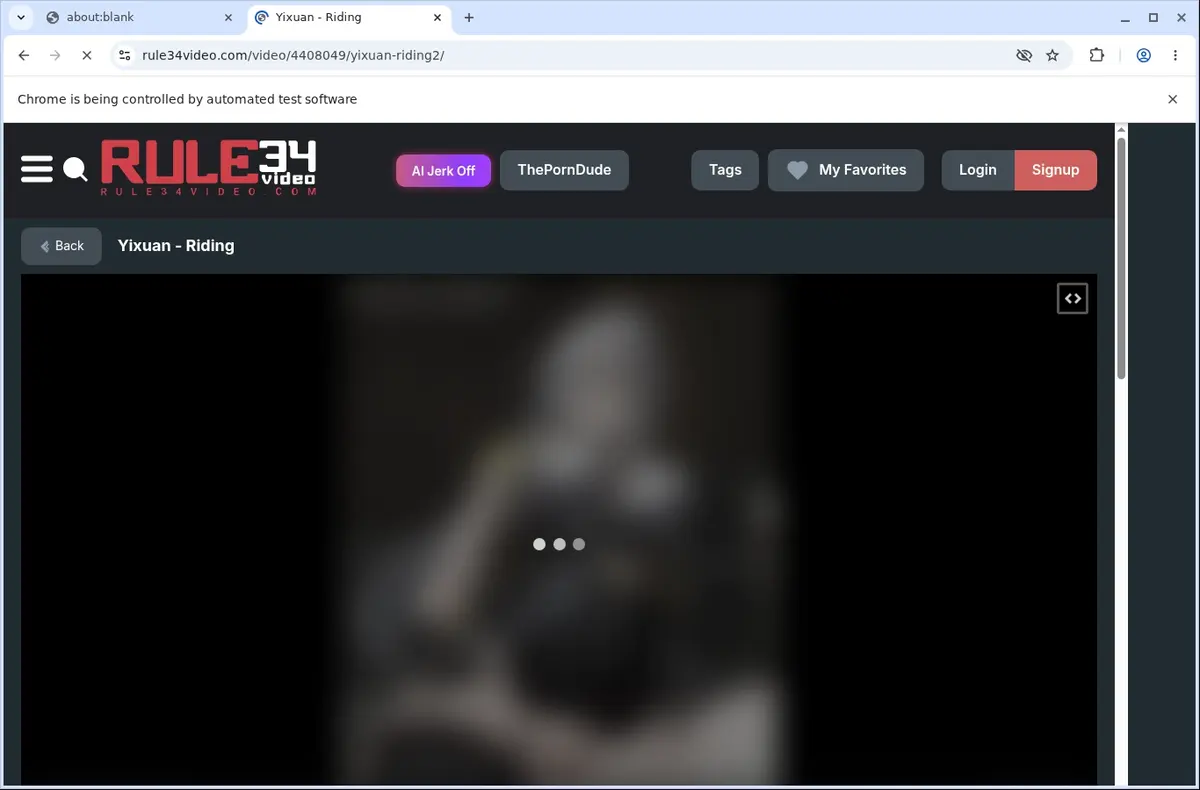The width and height of the screenshot is (1200, 790).
Task: Open the Chrome profile icon
Action: click(x=1143, y=56)
